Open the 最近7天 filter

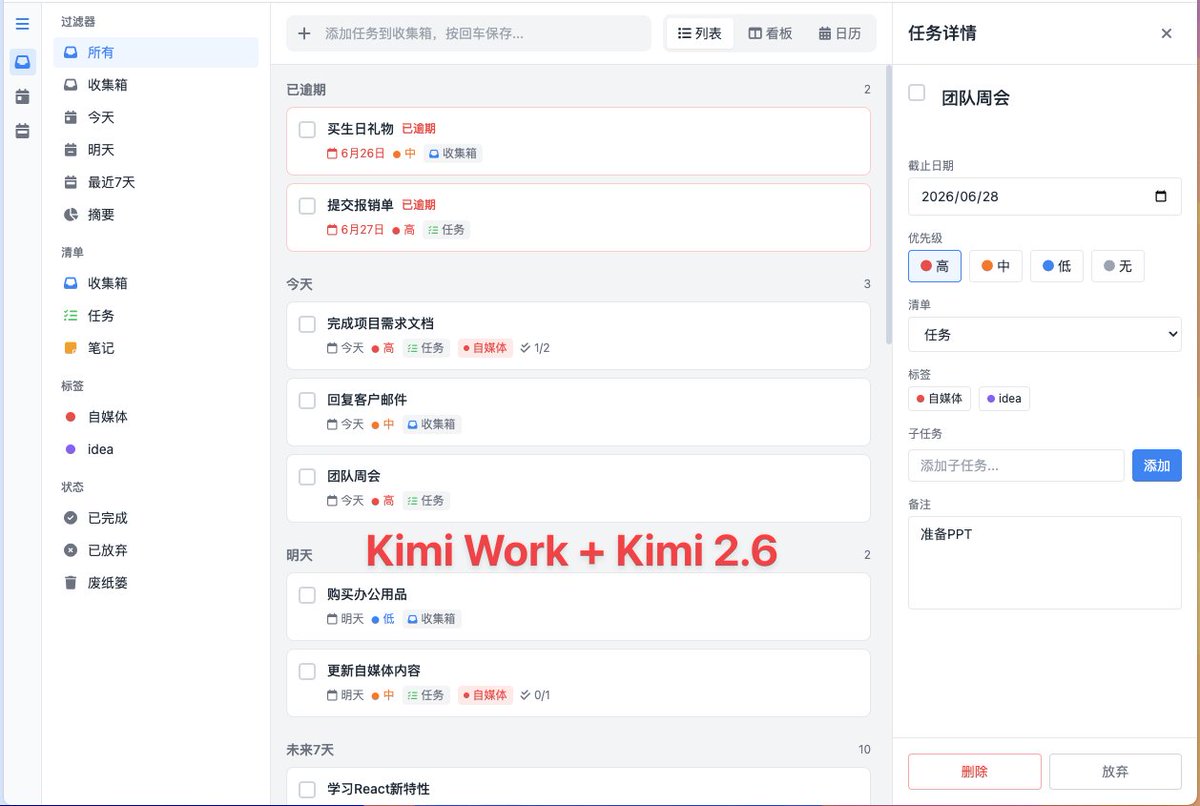pos(156,182)
